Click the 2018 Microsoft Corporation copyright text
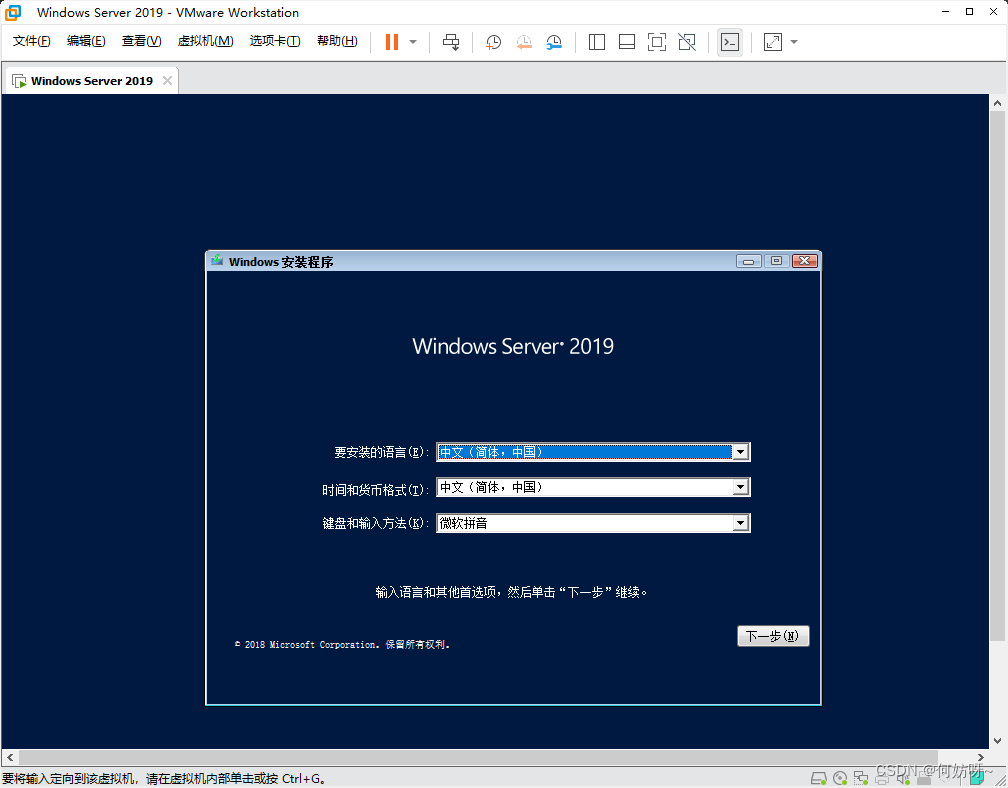 pyautogui.click(x=343, y=644)
